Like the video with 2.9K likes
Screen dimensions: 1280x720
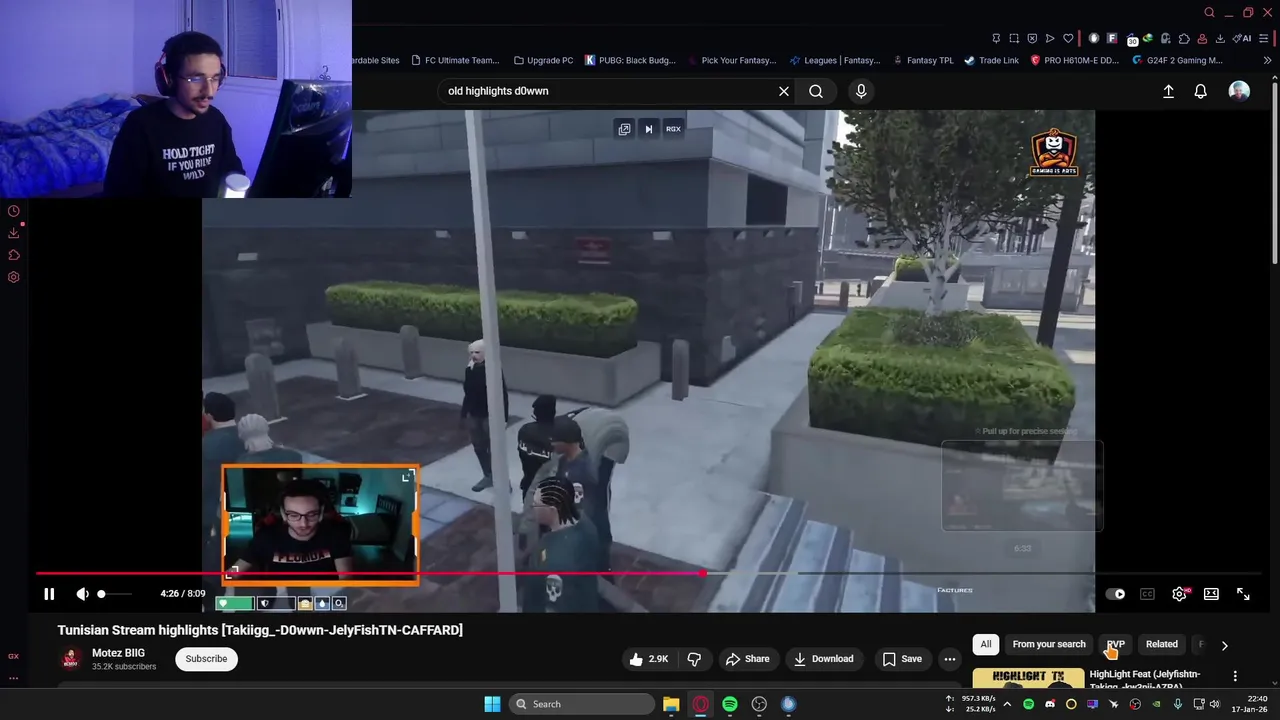click(x=648, y=659)
